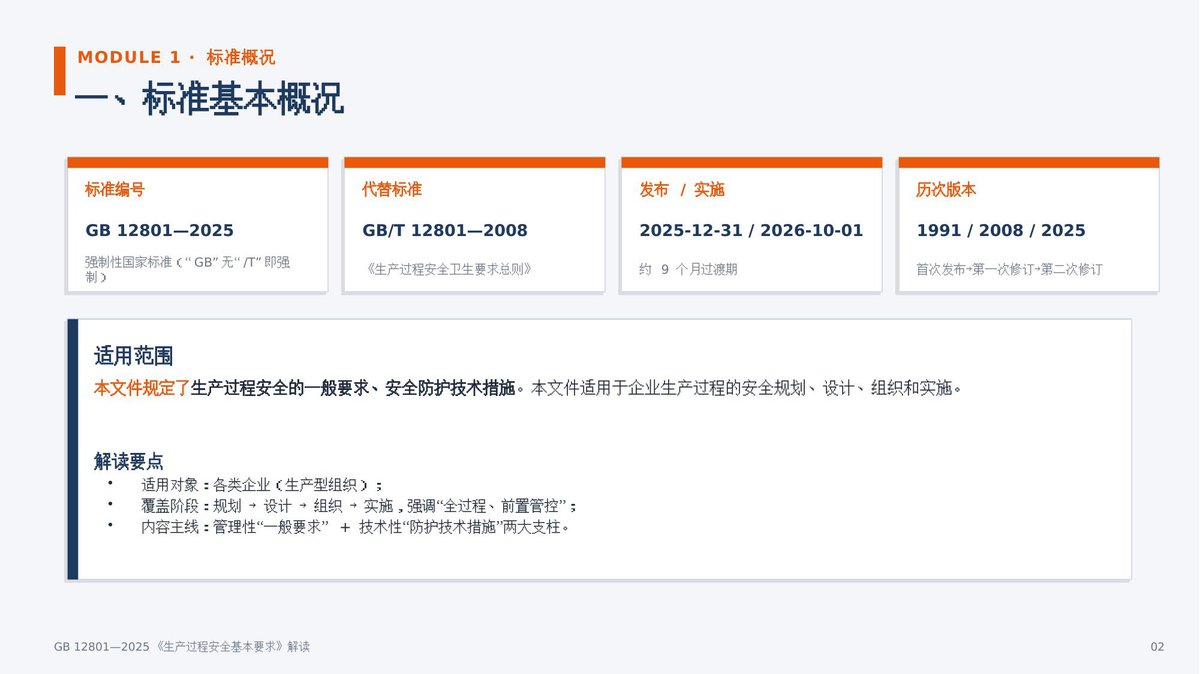Click the note beginning "强制性国家标准"
The height and width of the screenshot is (674, 1200).
(x=188, y=269)
